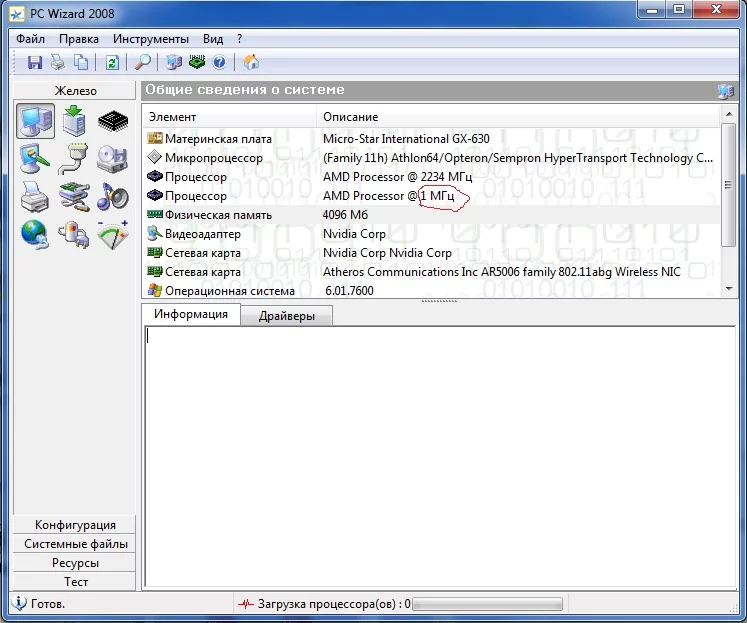Viewport: 747px width, 623px height.
Task: Click the Print toolbar icon
Action: [58, 62]
